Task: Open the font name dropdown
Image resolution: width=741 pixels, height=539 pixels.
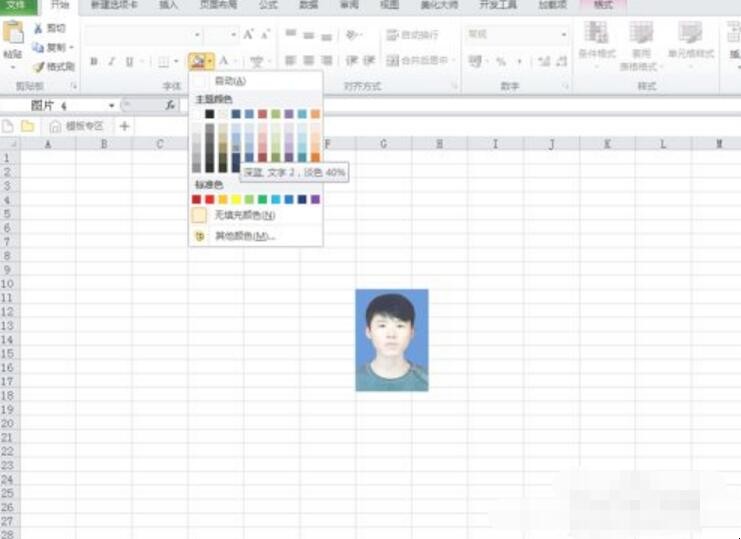Action: 197,34
